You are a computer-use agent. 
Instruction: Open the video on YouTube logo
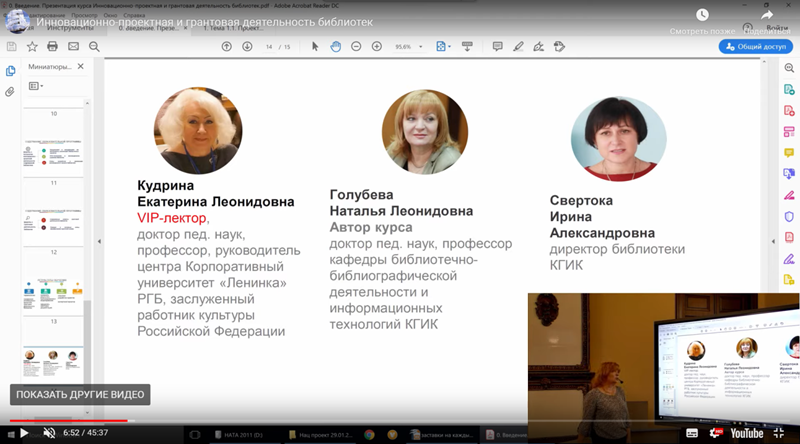[746, 433]
